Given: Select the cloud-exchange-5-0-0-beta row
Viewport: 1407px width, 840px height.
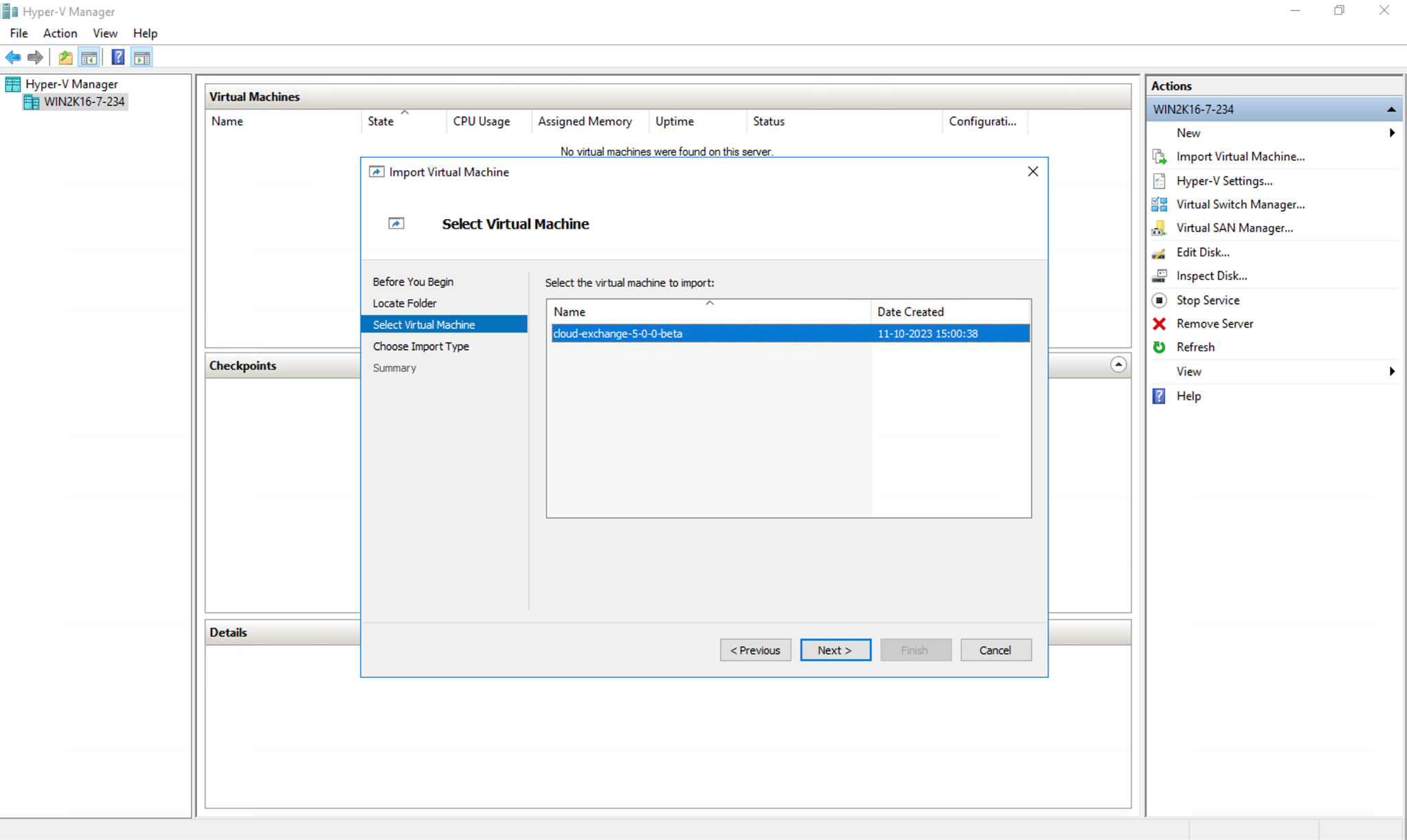Looking at the screenshot, I should tap(790, 334).
